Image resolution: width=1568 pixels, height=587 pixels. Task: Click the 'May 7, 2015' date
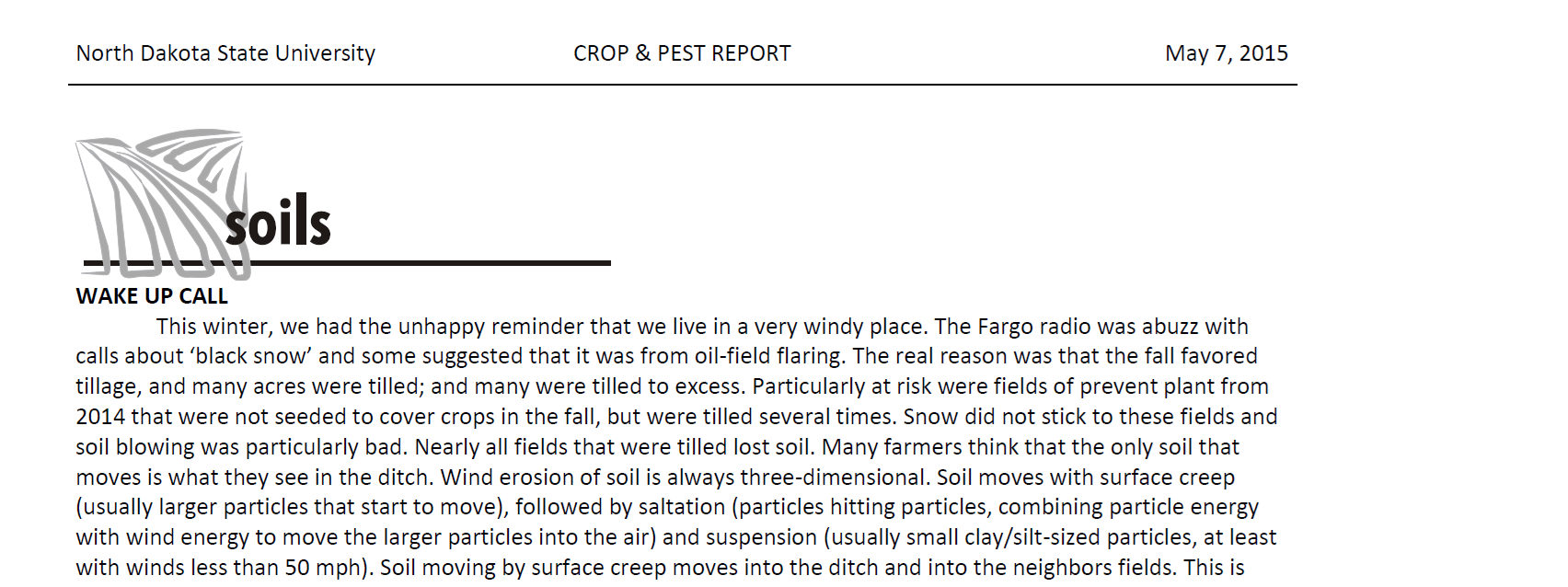tap(1227, 53)
